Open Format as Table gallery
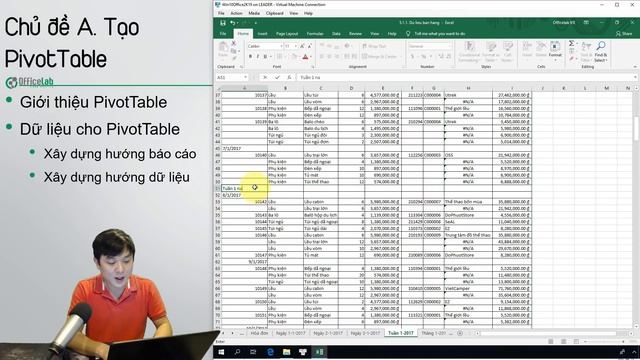Screen dimensions: 640x360 coord(491,51)
